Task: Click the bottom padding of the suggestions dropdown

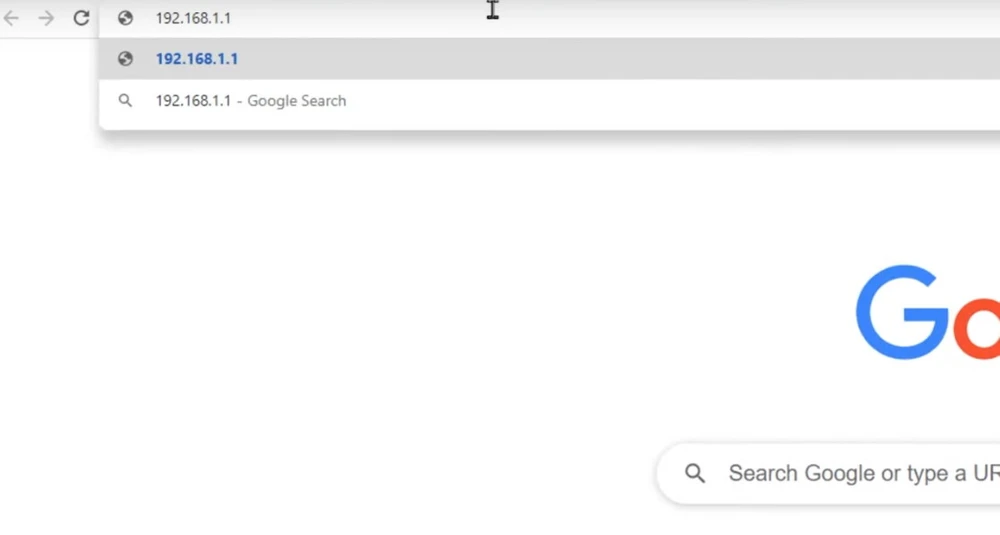Action: pyautogui.click(x=500, y=125)
